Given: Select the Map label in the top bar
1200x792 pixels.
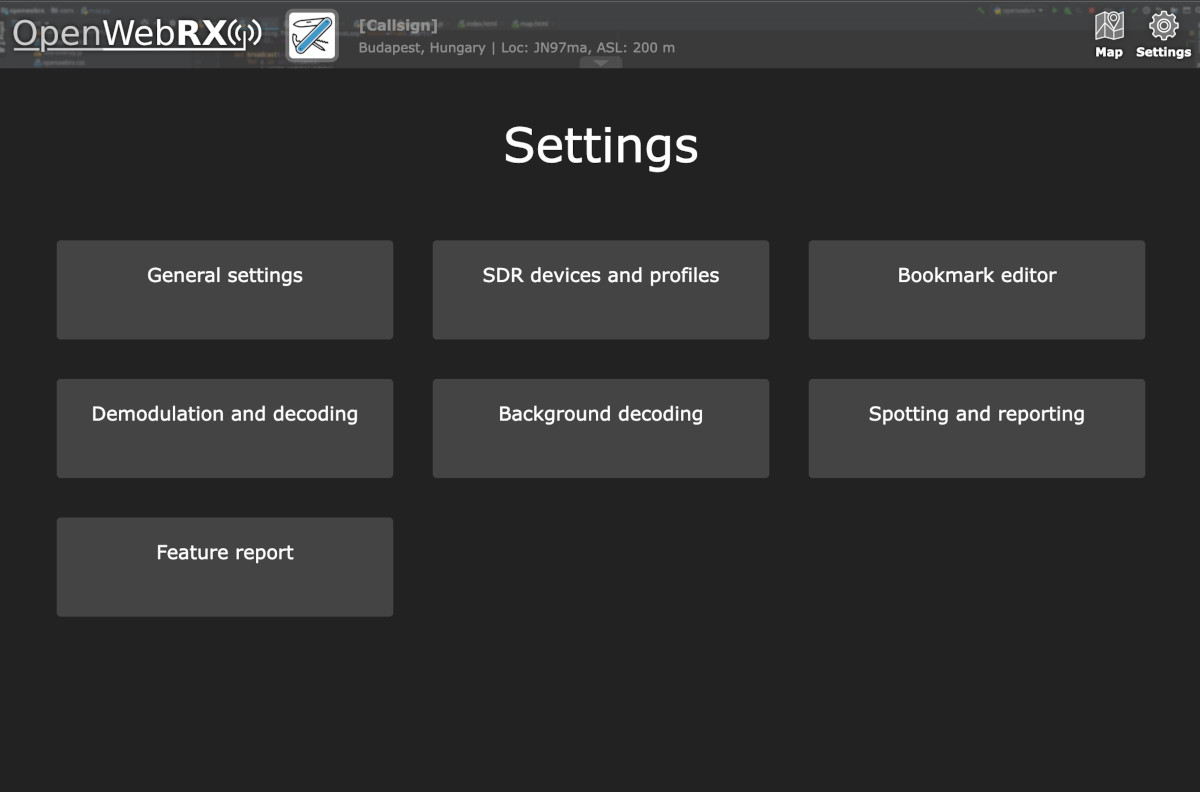Looking at the screenshot, I should click(x=1108, y=53).
